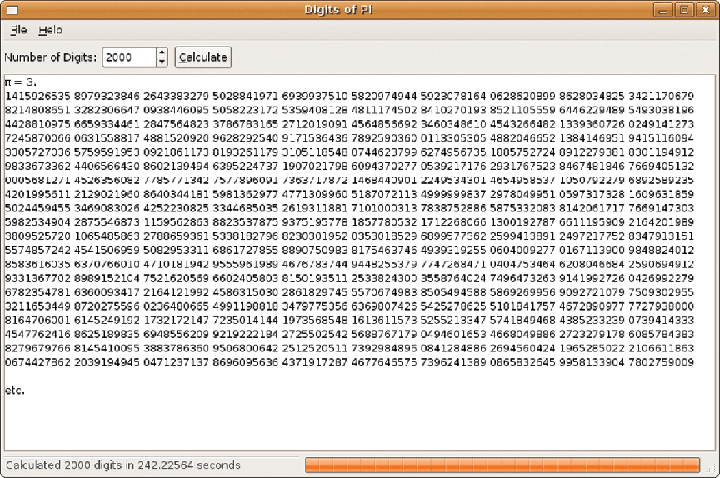
Task: Close the Digits of Pi window
Action: 705,9
